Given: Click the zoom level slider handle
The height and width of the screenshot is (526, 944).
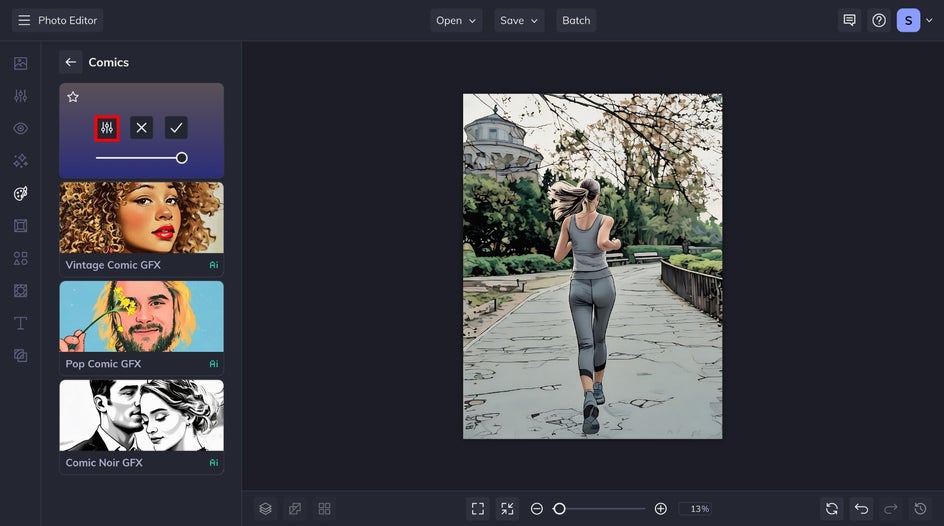Looking at the screenshot, I should [559, 509].
